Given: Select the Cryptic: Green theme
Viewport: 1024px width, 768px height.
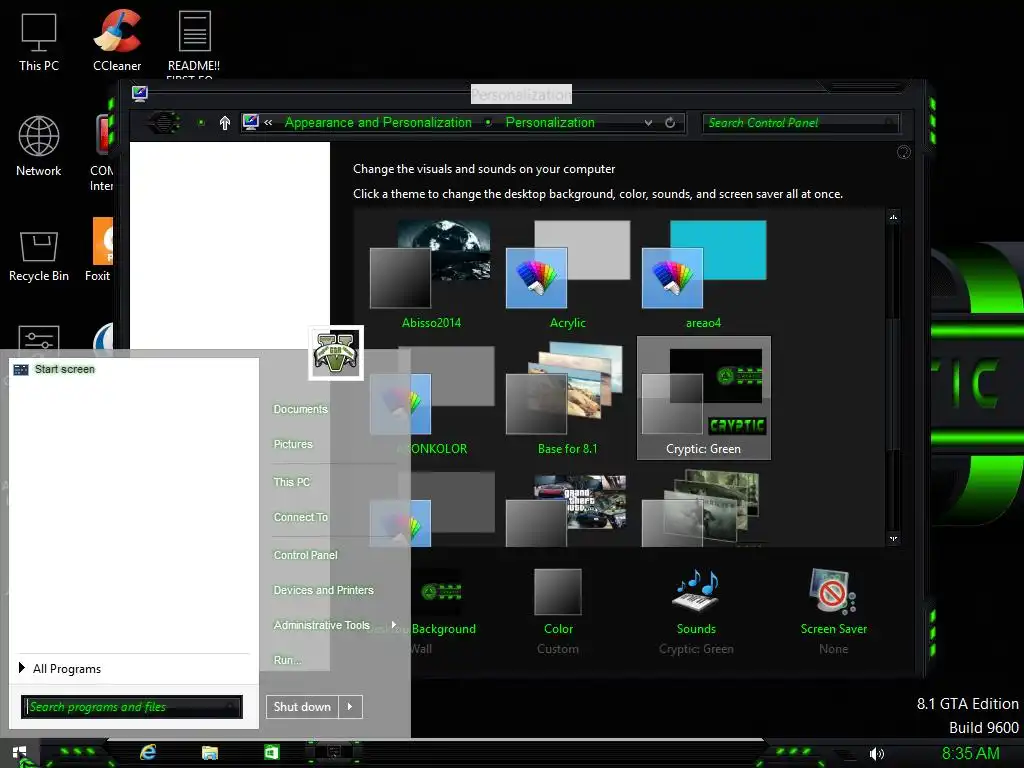Looking at the screenshot, I should coord(703,398).
